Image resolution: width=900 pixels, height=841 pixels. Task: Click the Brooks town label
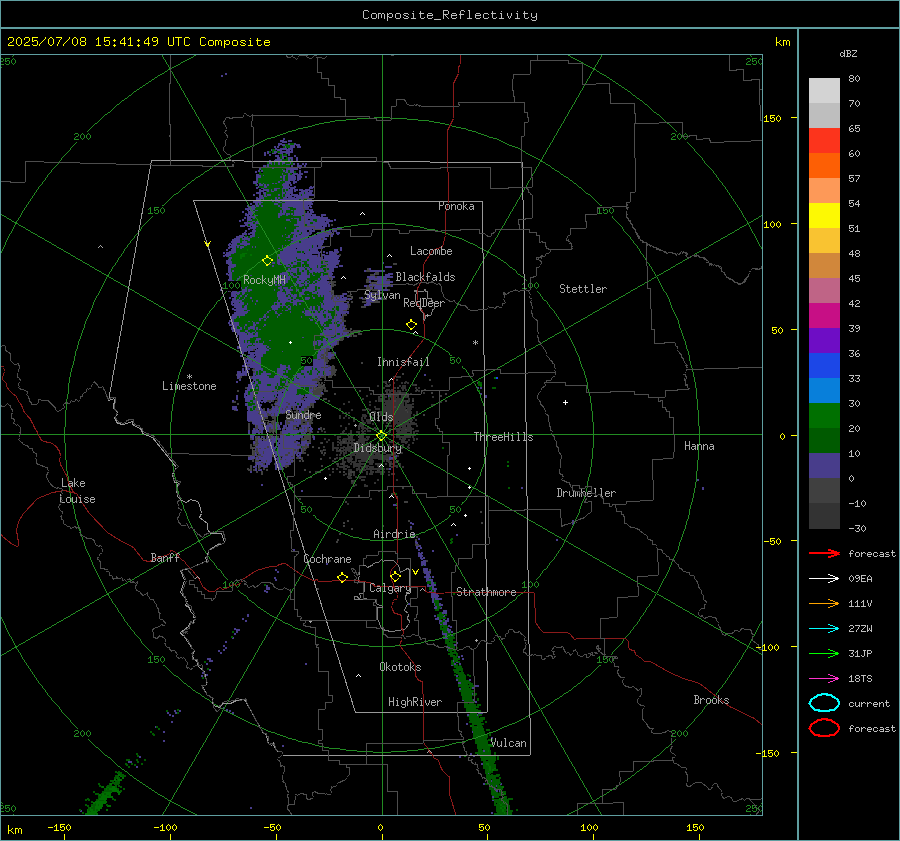click(x=711, y=700)
